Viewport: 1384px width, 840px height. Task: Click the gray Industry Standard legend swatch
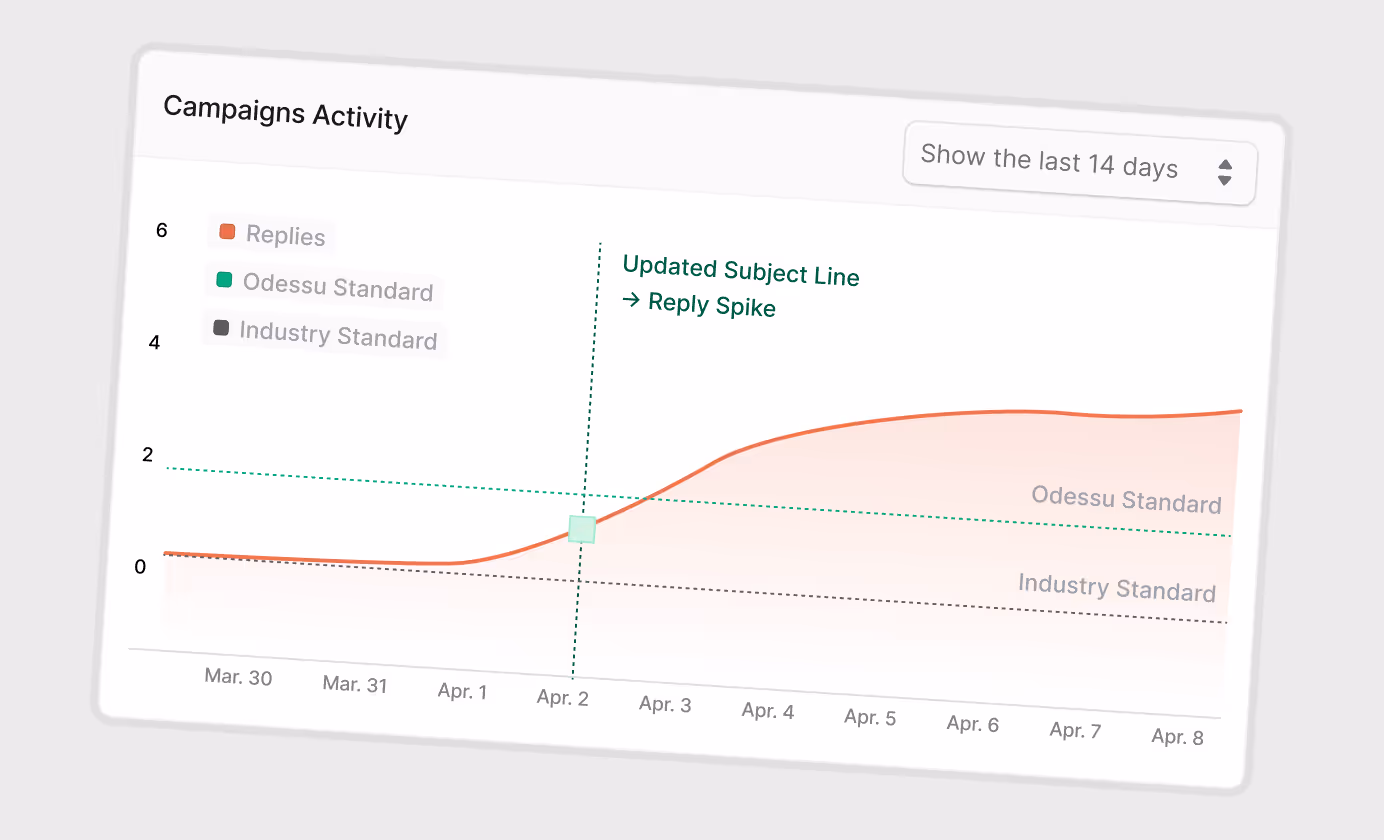pyautogui.click(x=221, y=328)
